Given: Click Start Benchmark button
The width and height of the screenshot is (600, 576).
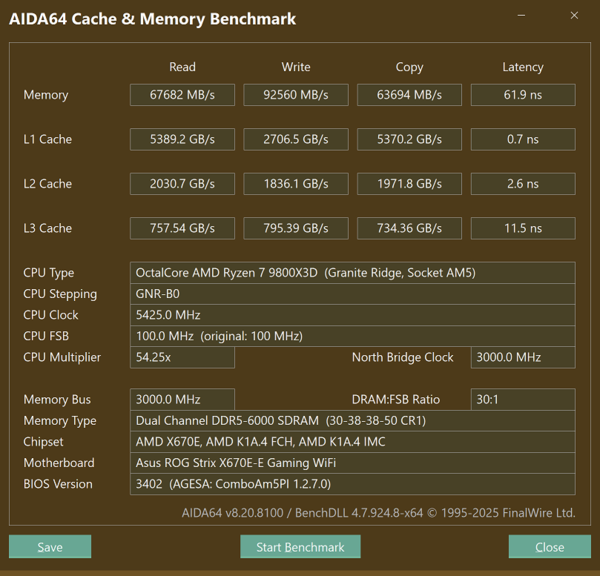Looking at the screenshot, I should point(300,547).
